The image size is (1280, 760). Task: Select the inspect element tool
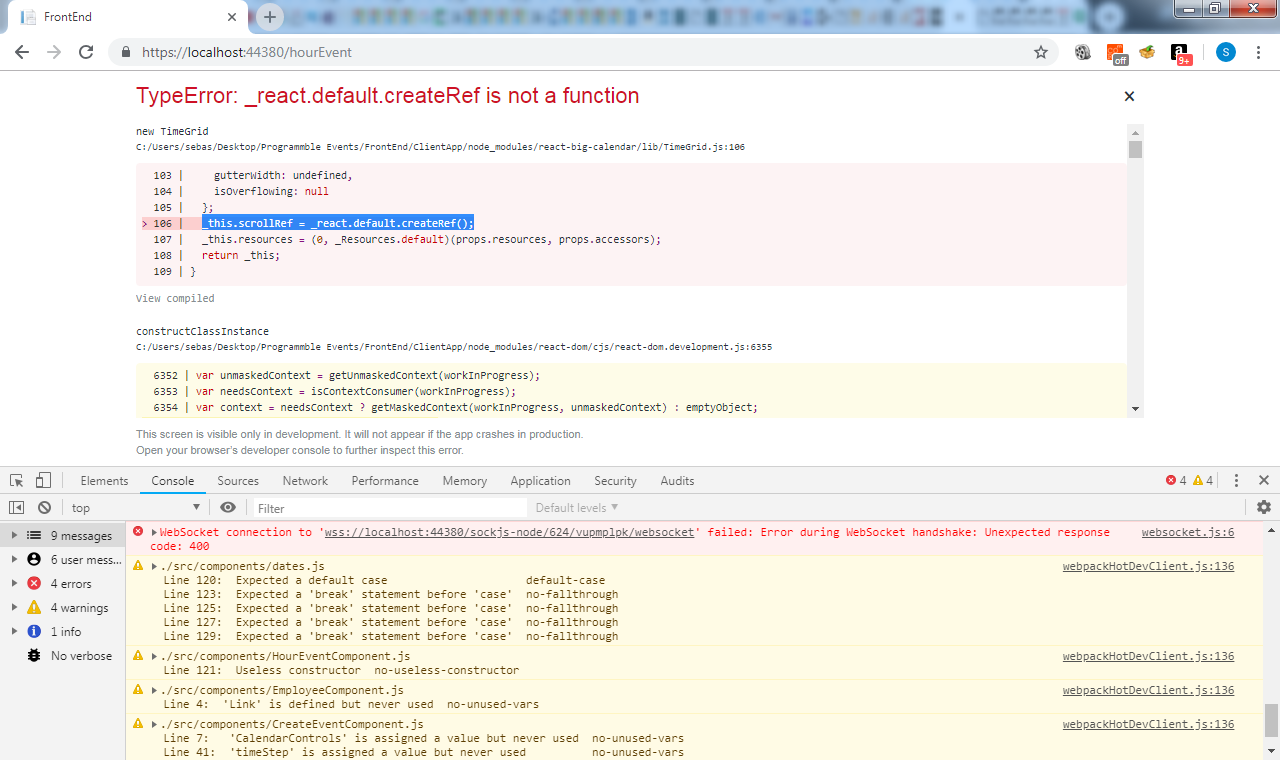point(16,480)
